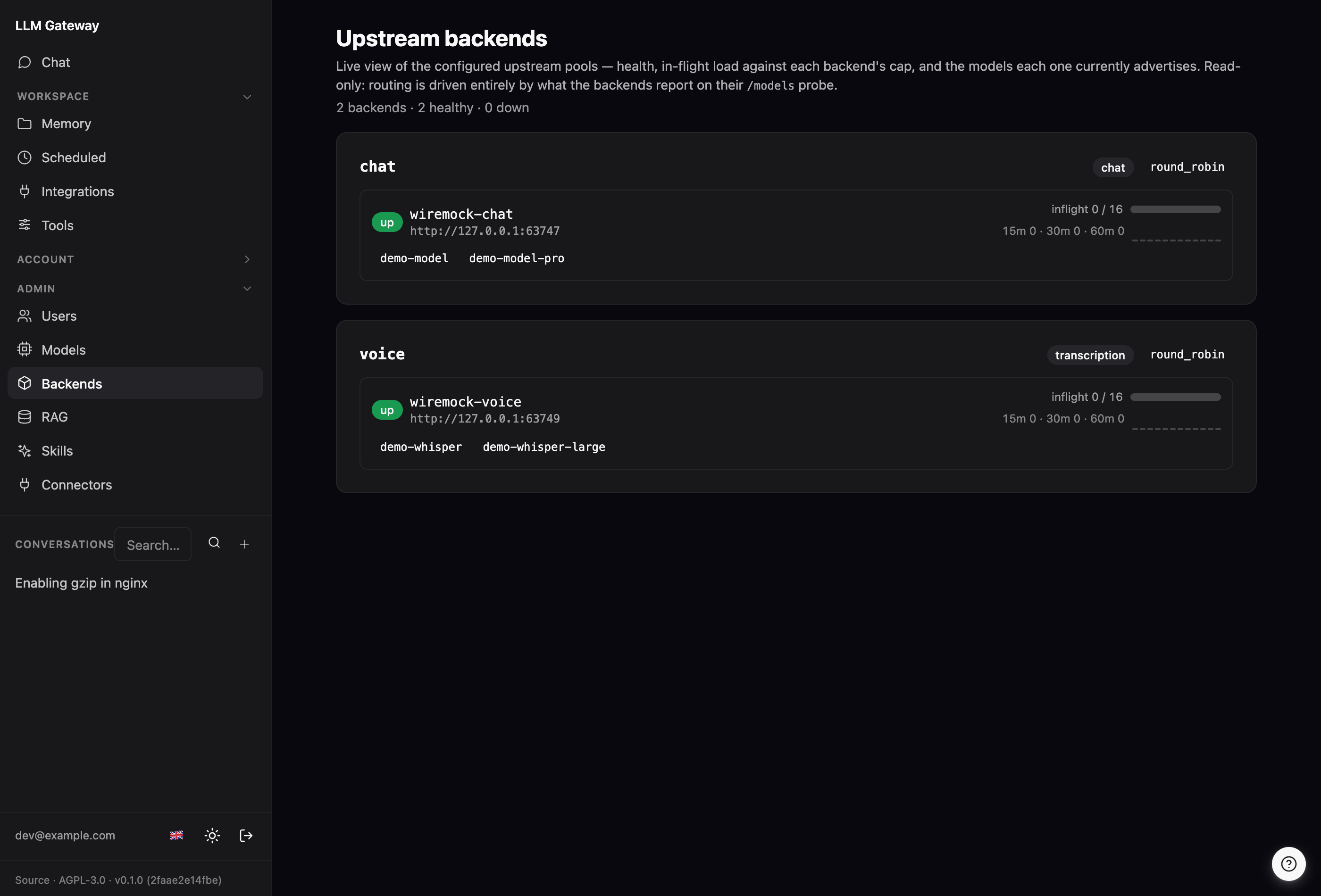Collapse the Workspace section chevron

click(x=247, y=97)
